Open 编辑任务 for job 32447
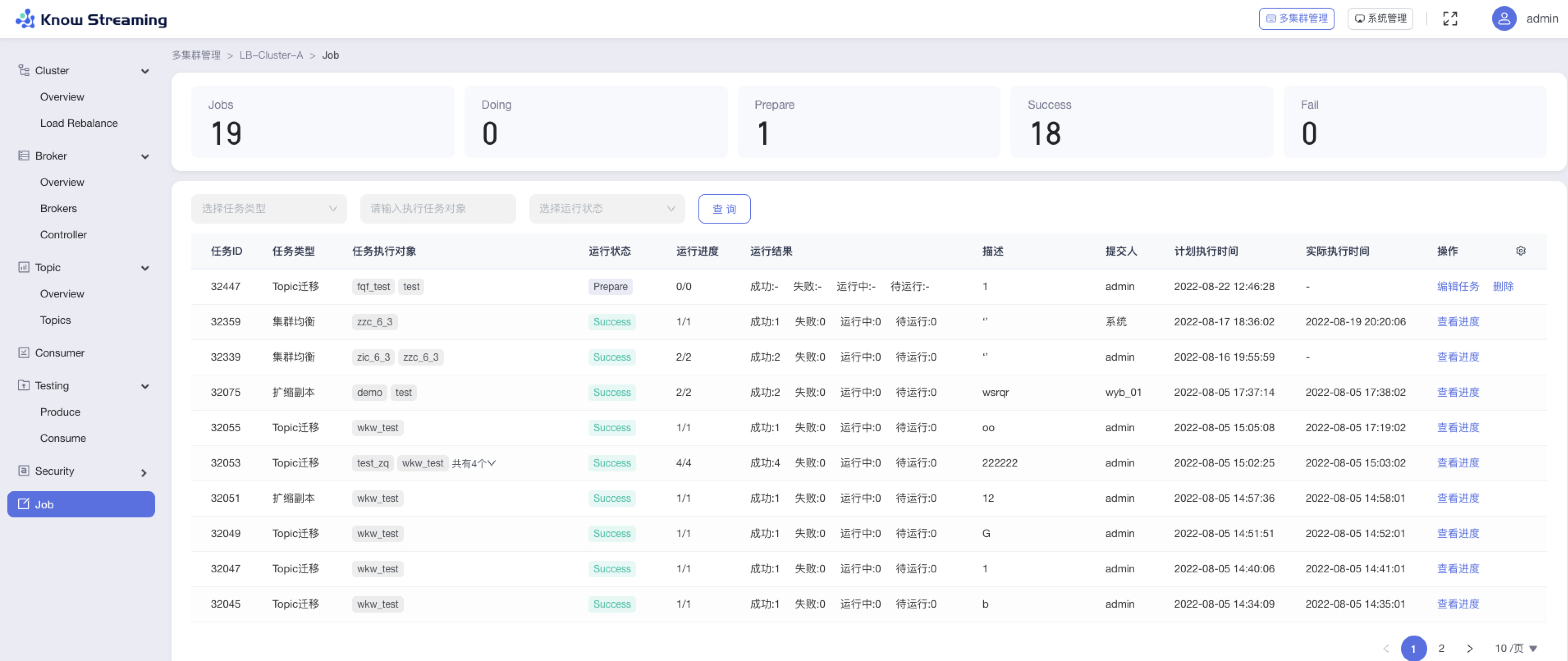The width and height of the screenshot is (1568, 661). (1458, 286)
